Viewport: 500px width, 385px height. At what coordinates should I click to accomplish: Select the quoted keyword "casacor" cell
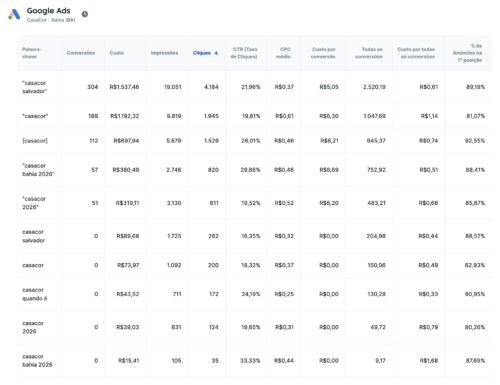pos(35,116)
